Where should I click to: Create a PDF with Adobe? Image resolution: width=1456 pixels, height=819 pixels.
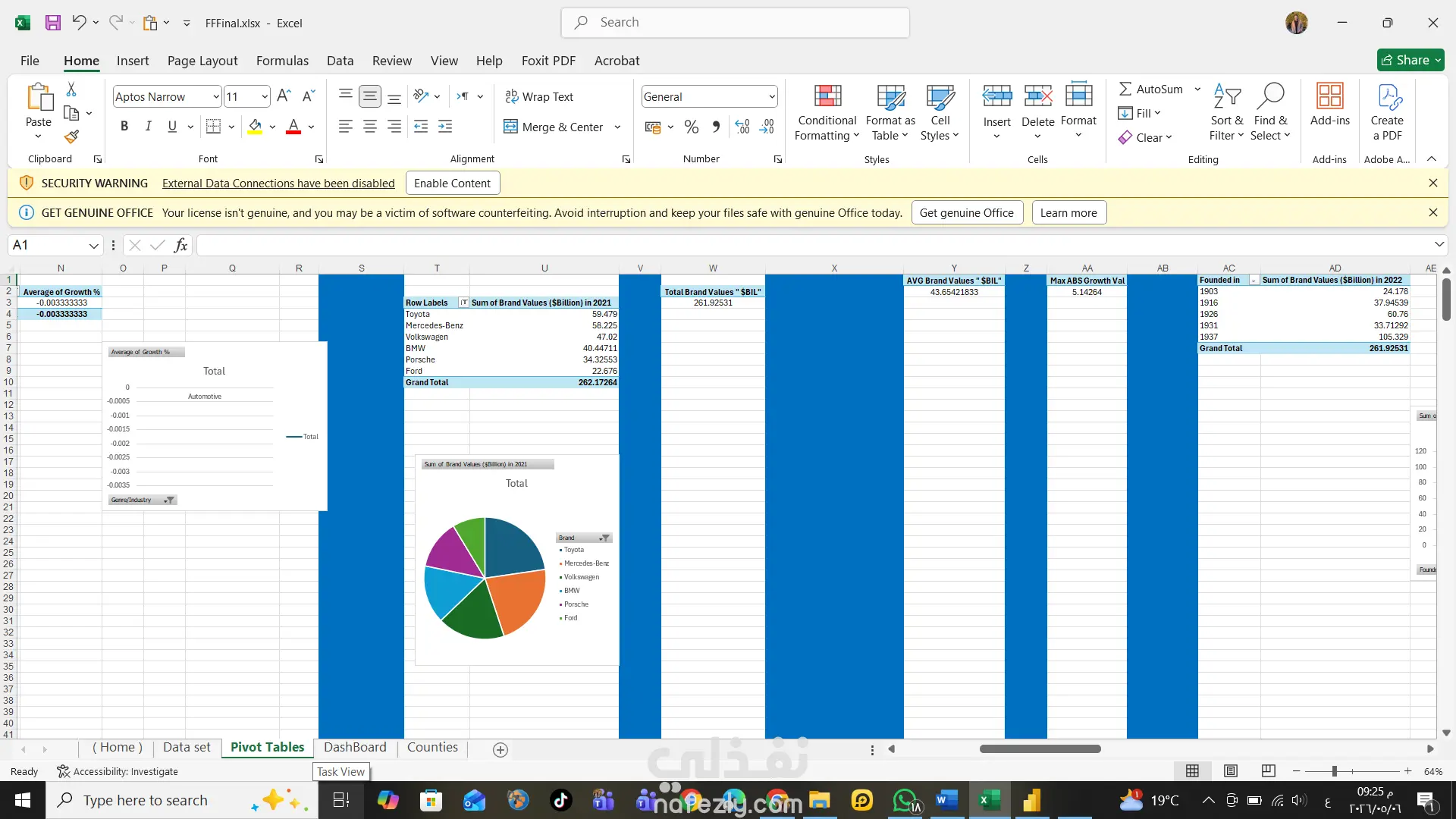coord(1387,112)
